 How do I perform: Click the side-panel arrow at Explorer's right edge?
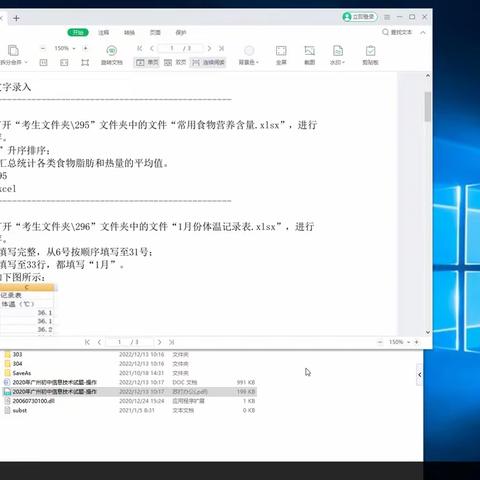(x=420, y=375)
